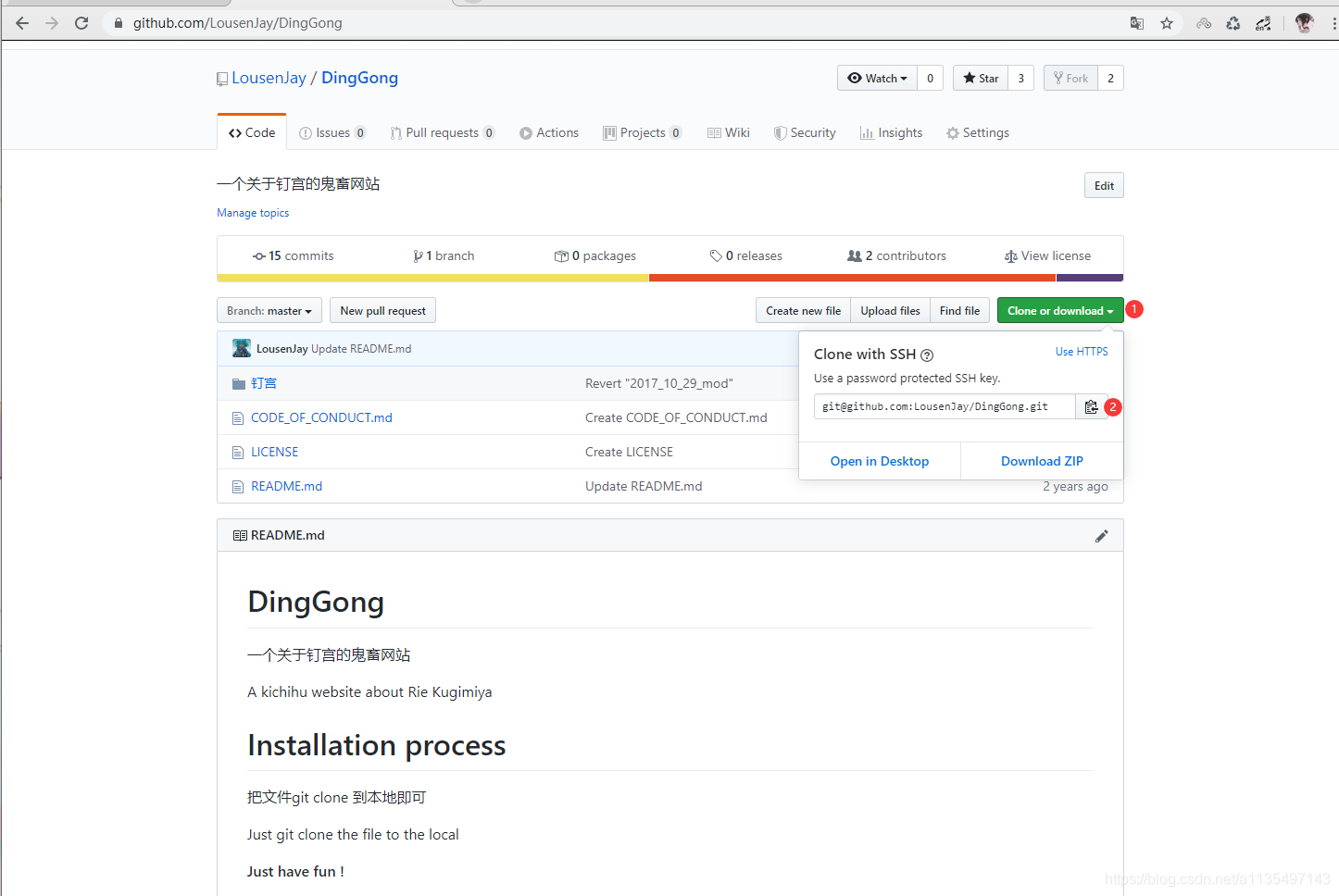Screen dimensions: 1339x896
Task: View the stargazers count 3
Action: click(1021, 78)
